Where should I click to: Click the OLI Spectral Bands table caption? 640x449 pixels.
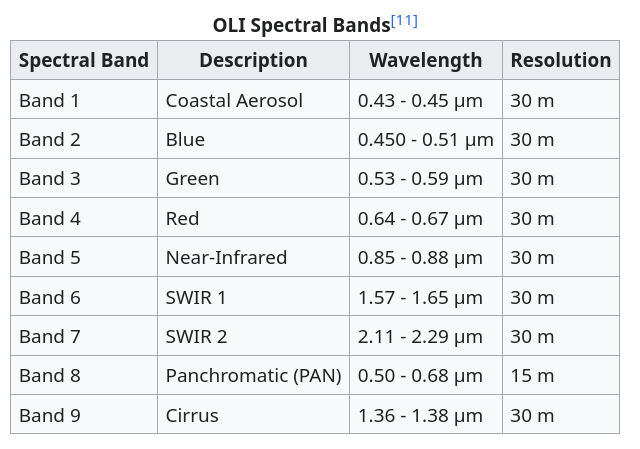pyautogui.click(x=301, y=24)
